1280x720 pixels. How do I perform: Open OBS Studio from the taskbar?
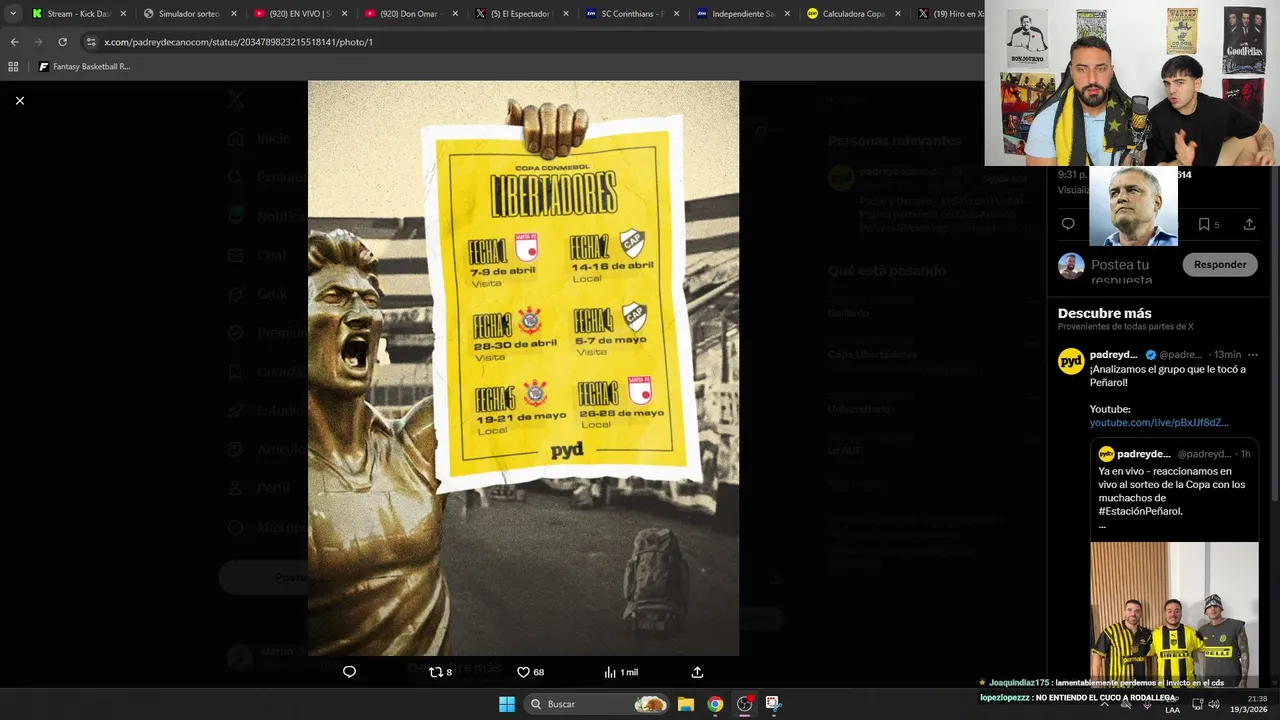point(744,704)
